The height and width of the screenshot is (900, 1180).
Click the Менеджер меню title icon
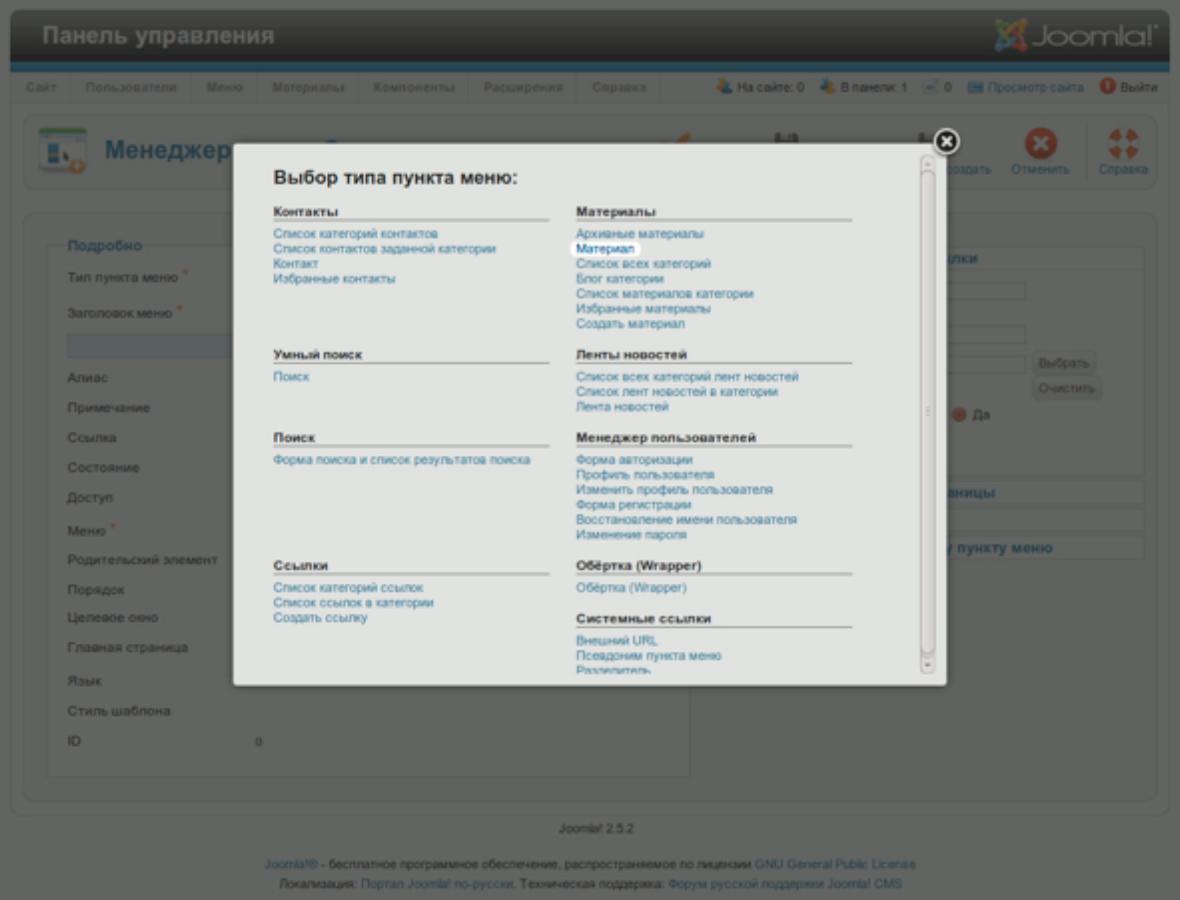click(x=62, y=151)
